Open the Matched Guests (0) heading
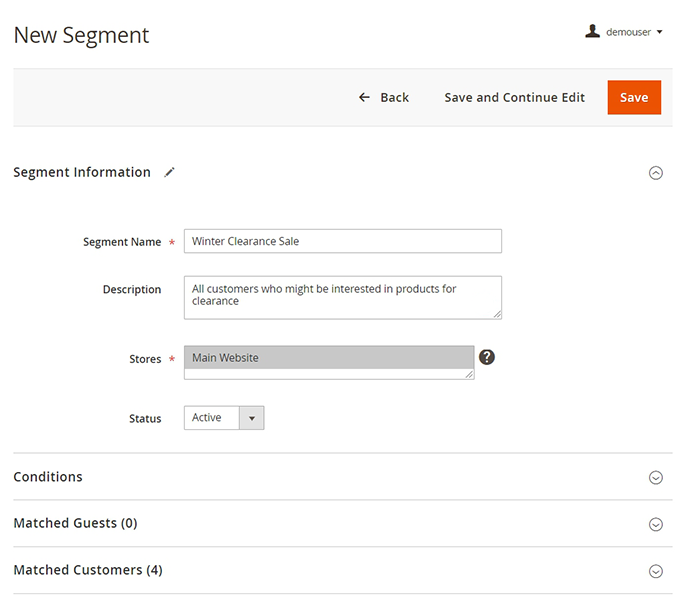 click(75, 523)
